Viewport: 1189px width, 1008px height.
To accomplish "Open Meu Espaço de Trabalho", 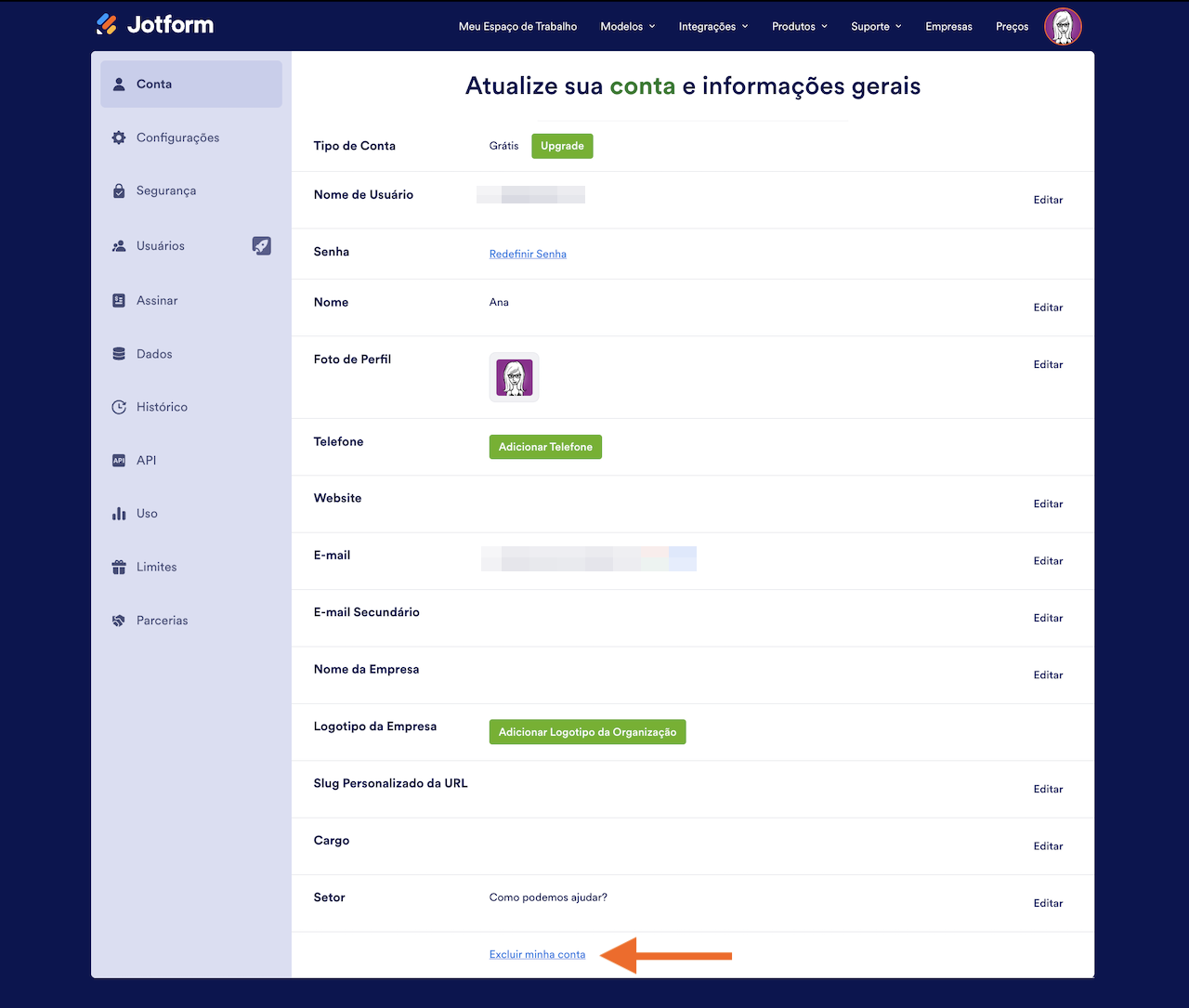I will coord(517,26).
